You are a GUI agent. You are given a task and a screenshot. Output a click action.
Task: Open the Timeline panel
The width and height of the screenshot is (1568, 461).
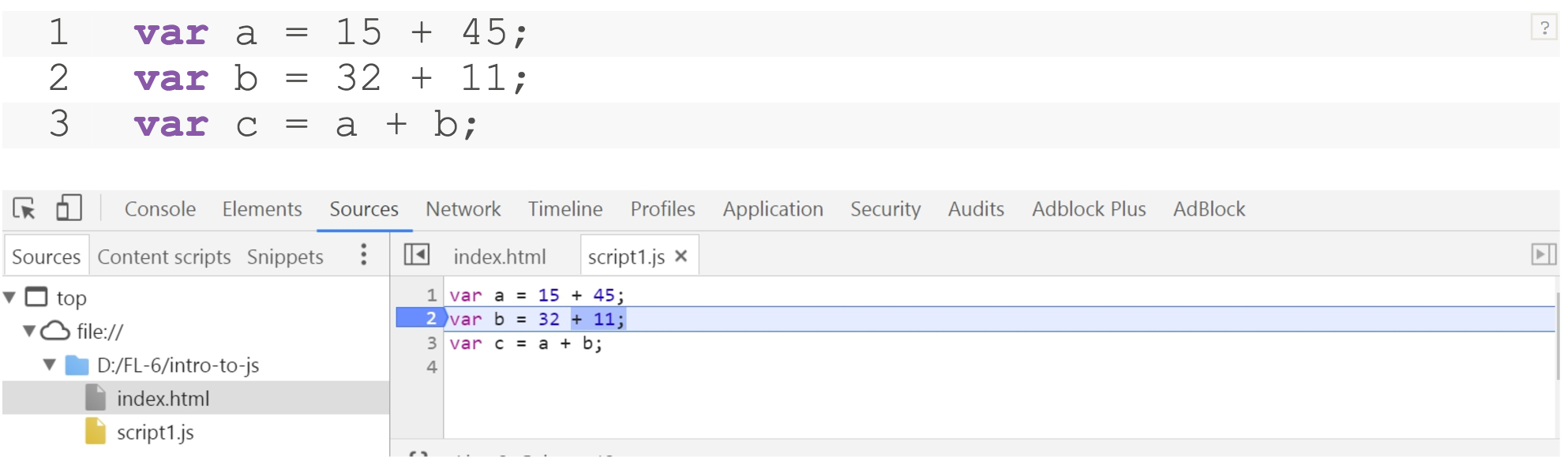pos(565,209)
